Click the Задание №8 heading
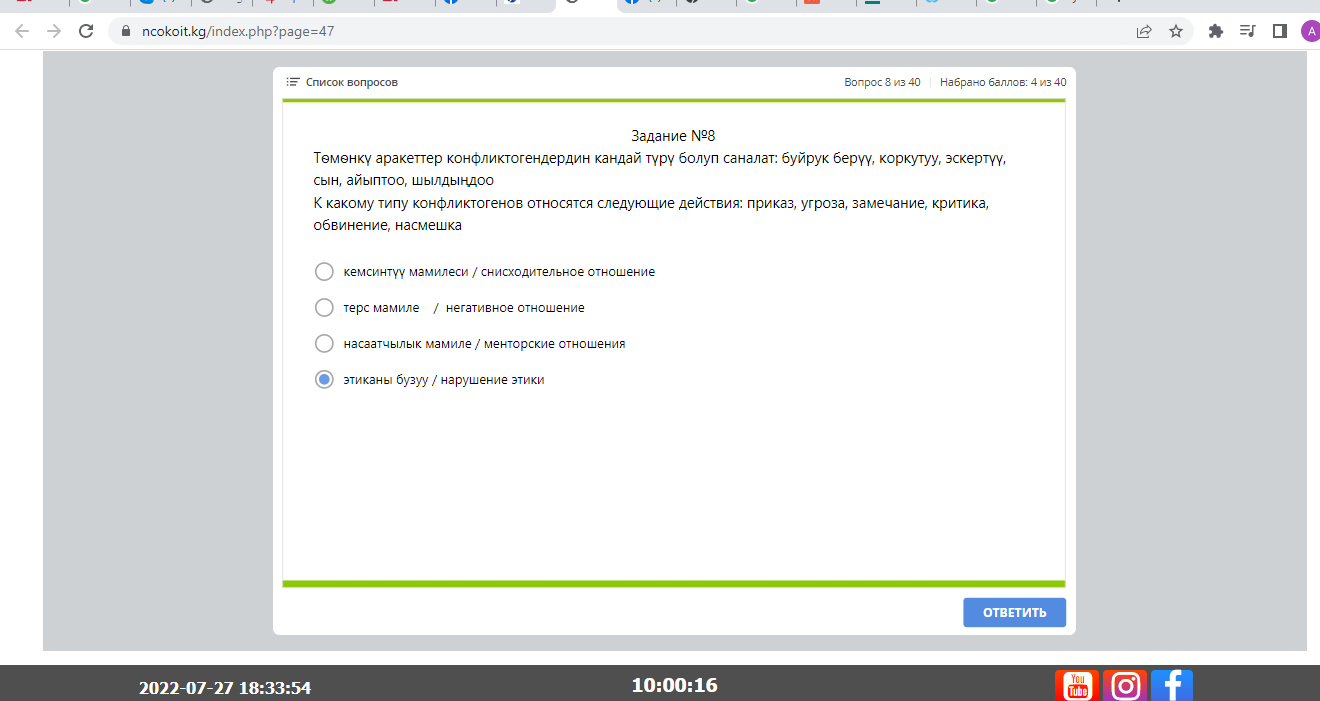This screenshot has width=1320, height=701. [x=673, y=136]
